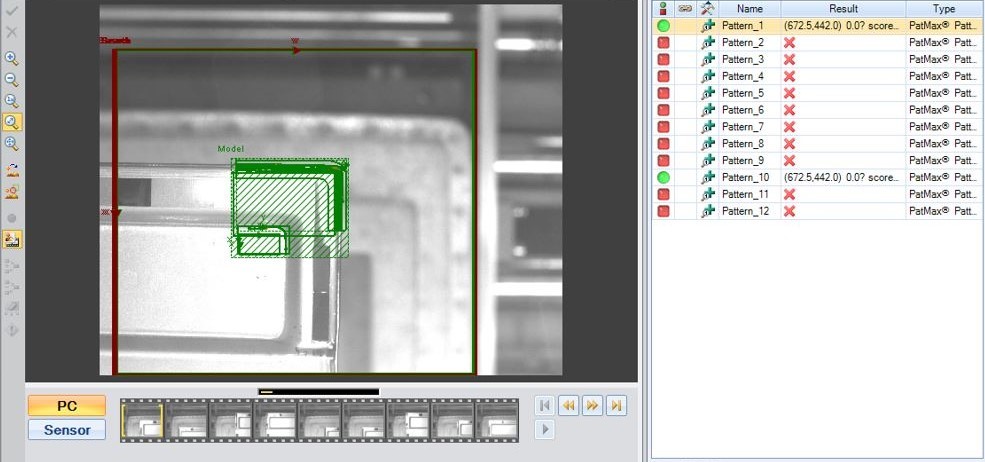
Task: Switch to Sensor image source
Action: tap(66, 430)
